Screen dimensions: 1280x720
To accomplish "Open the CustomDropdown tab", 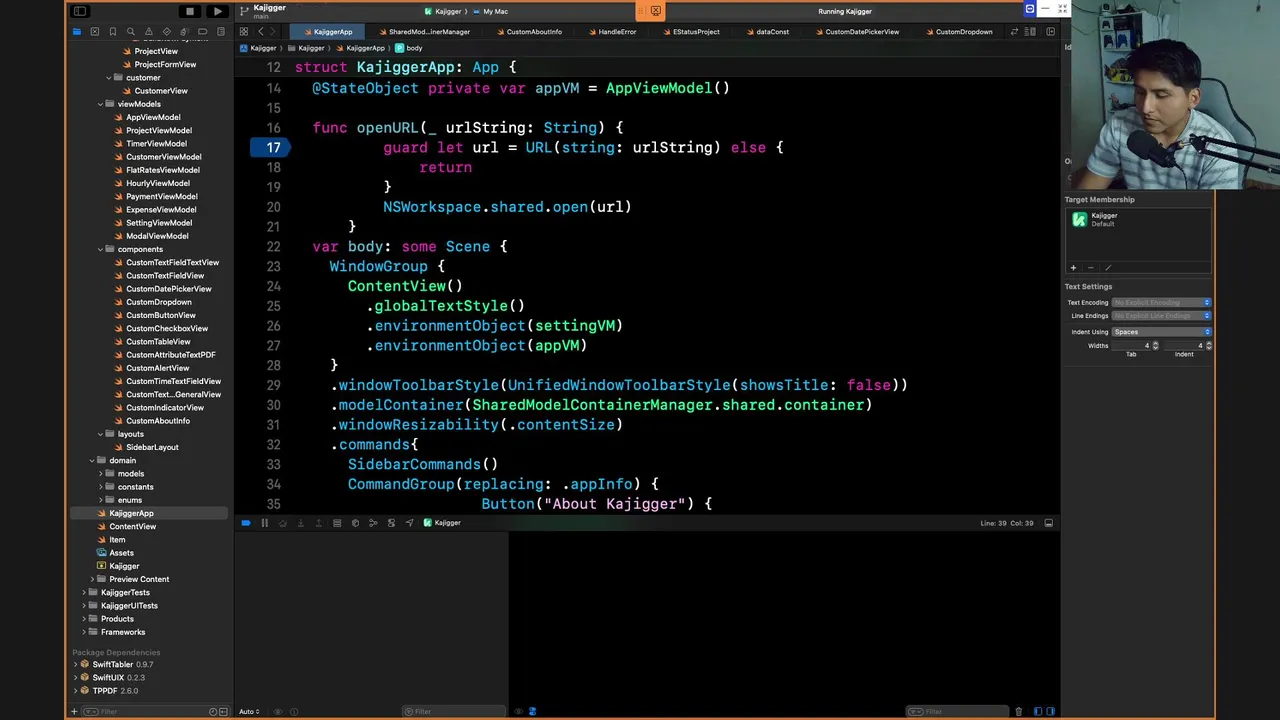I will (x=958, y=32).
